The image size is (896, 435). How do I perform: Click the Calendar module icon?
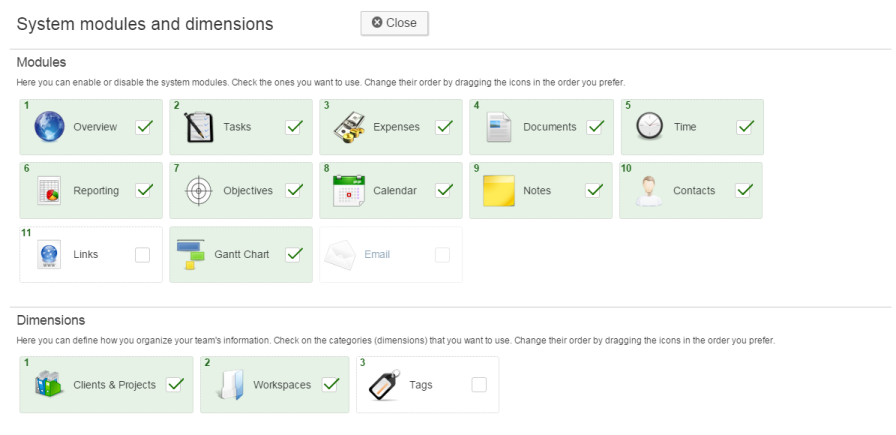[x=349, y=191]
